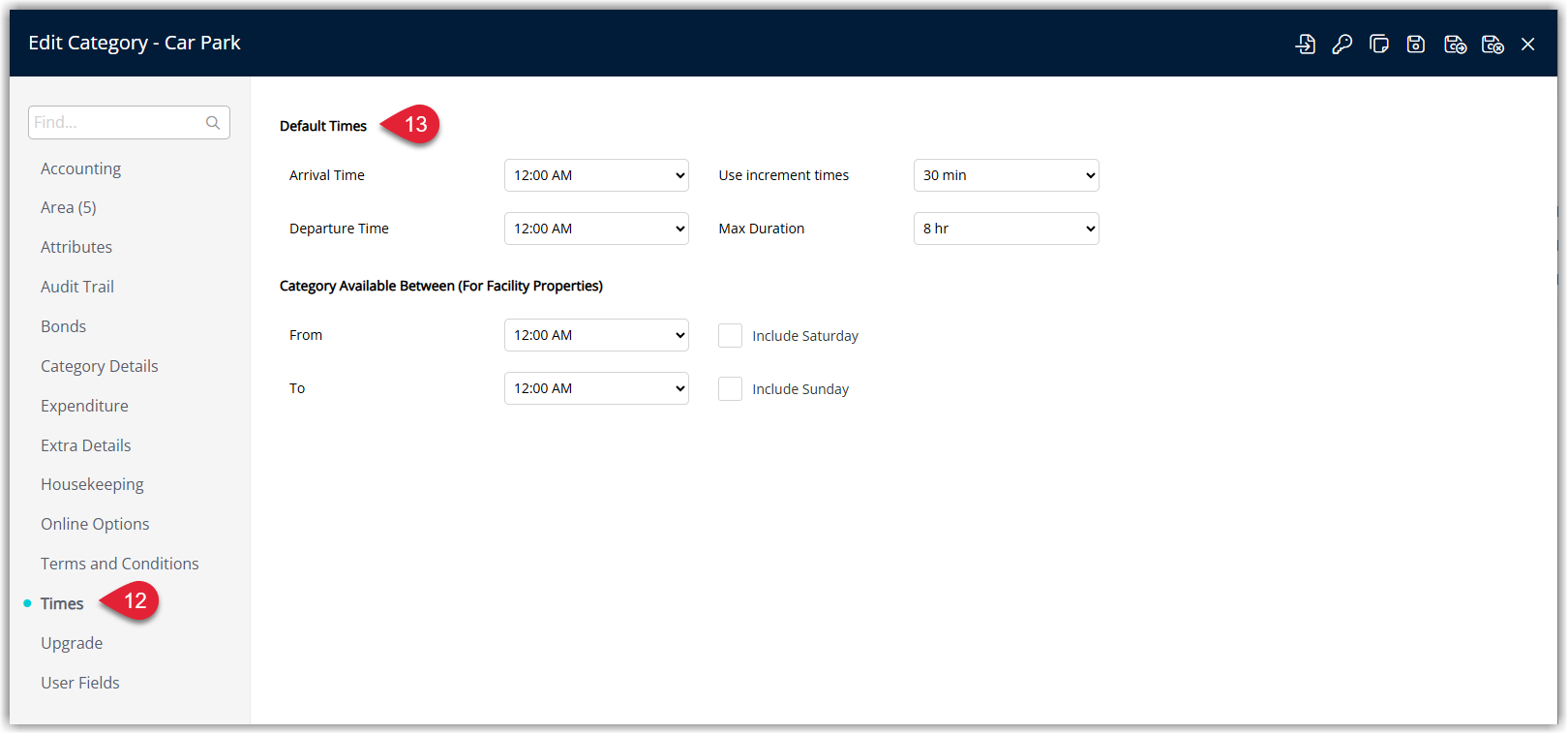This screenshot has width=1568, height=734.
Task: Open the From time dropdown
Action: pyautogui.click(x=596, y=335)
